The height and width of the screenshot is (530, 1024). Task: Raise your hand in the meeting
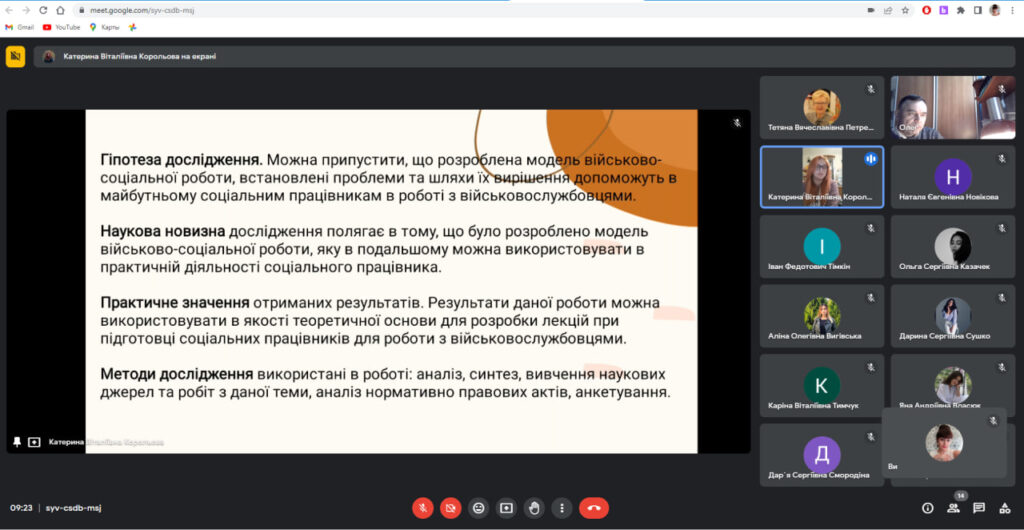pos(535,508)
